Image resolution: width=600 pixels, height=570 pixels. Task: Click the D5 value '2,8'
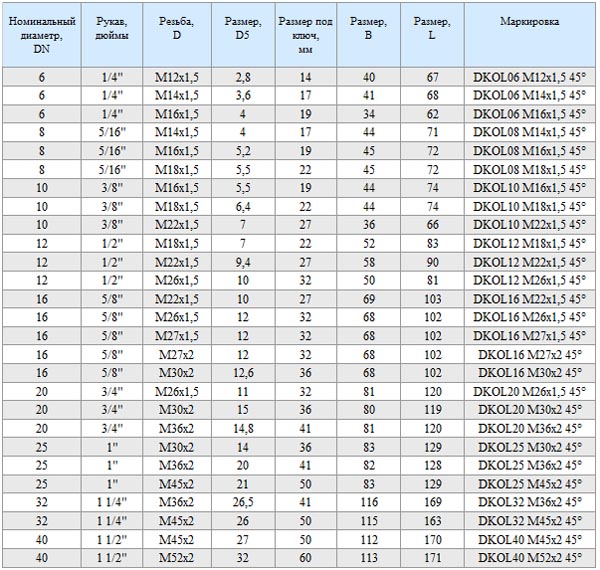click(x=243, y=78)
